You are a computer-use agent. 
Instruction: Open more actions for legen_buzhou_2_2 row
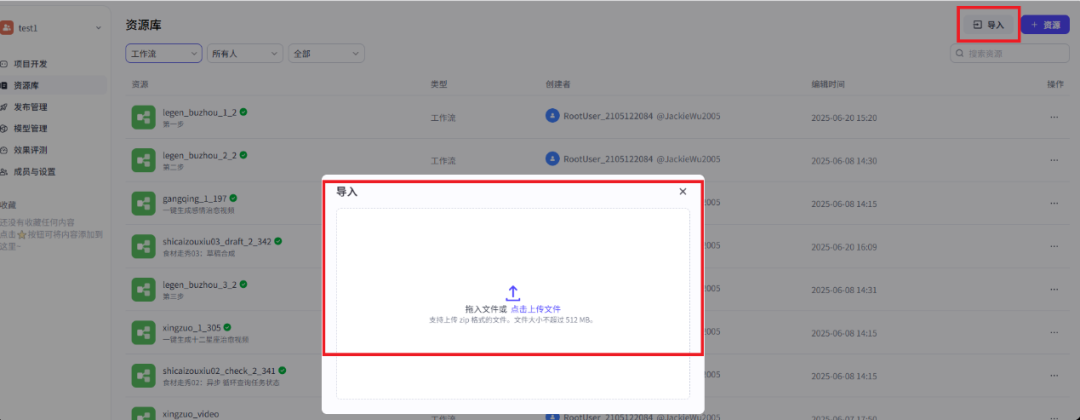(1054, 160)
